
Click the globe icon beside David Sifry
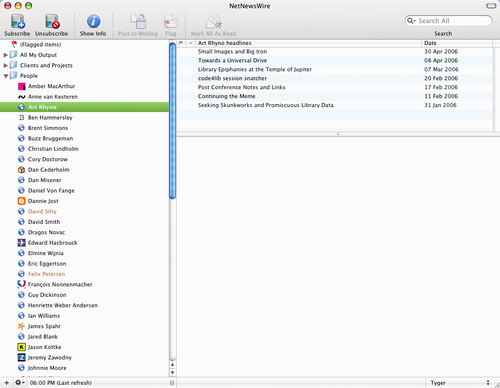(21, 211)
